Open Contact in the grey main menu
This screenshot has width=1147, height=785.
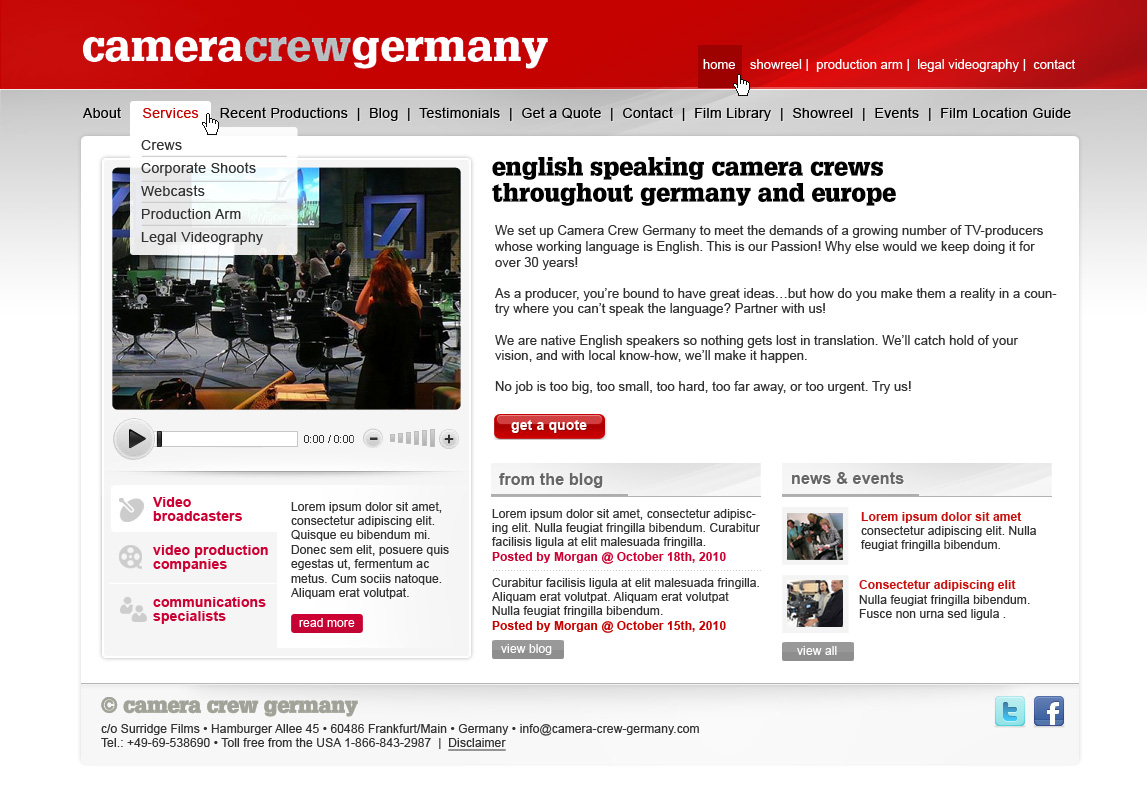[x=647, y=113]
